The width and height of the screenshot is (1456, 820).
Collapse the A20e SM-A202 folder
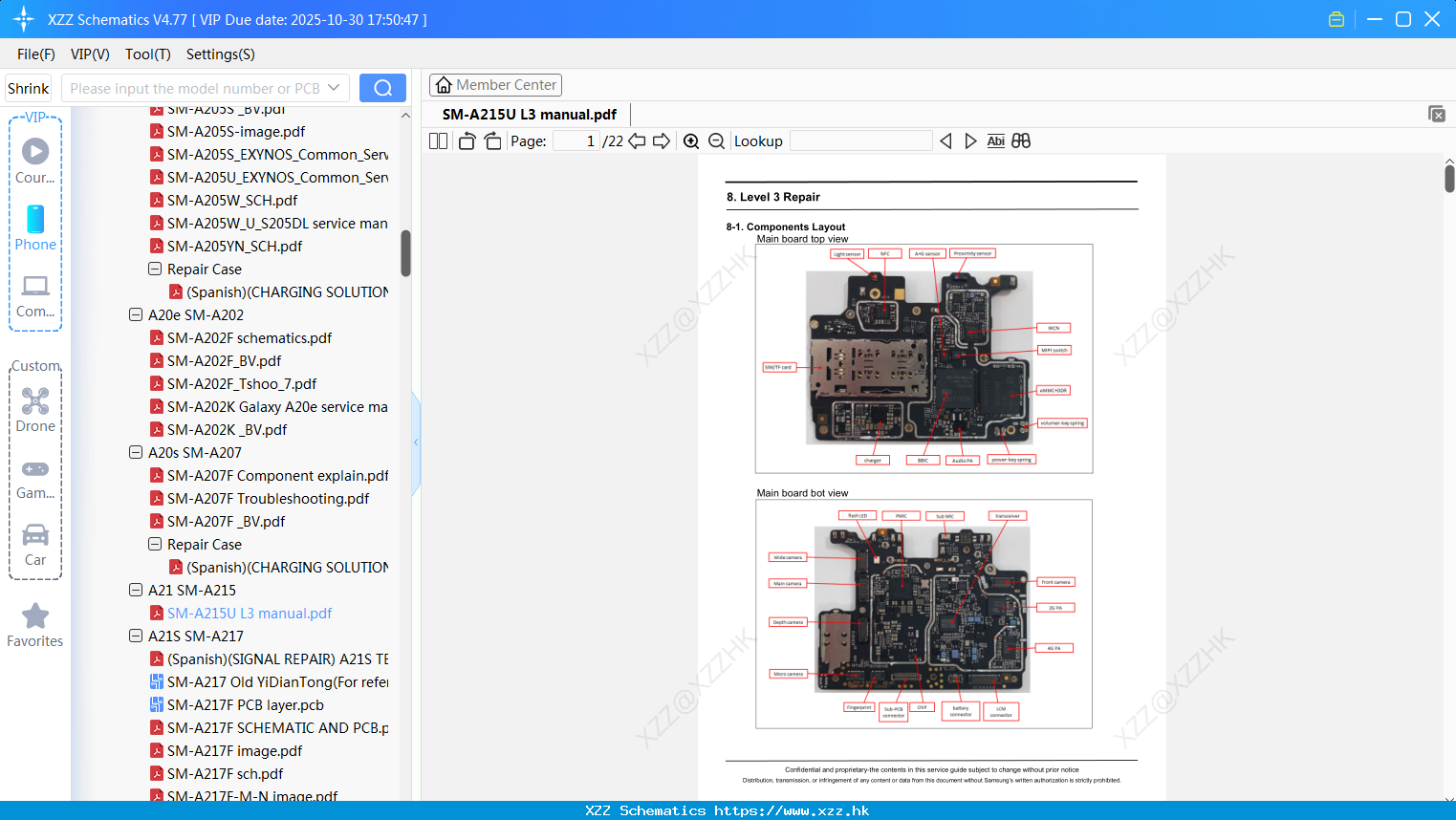point(136,314)
